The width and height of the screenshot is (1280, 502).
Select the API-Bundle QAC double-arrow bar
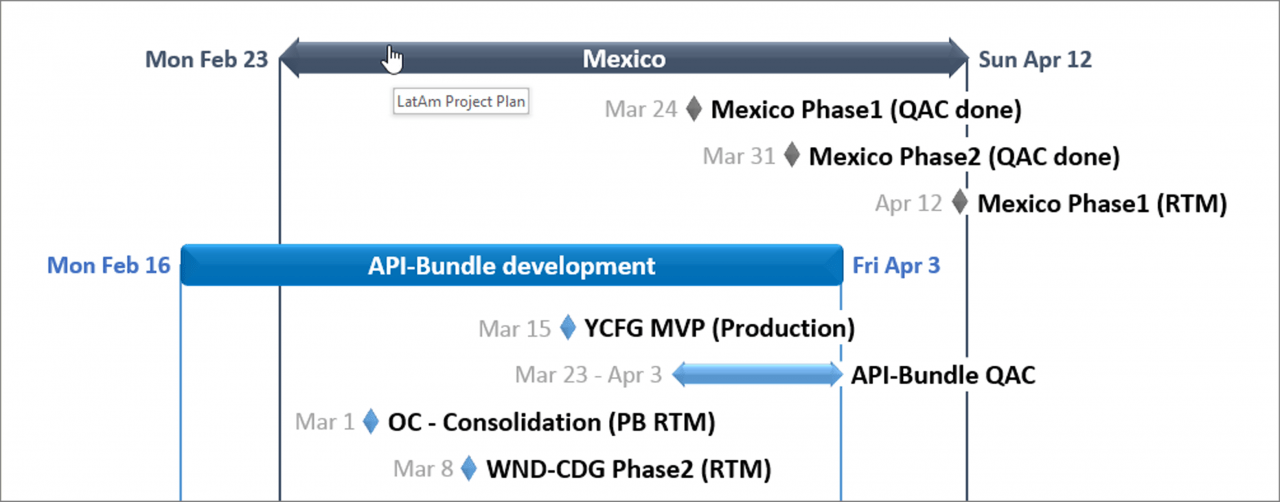(757, 375)
